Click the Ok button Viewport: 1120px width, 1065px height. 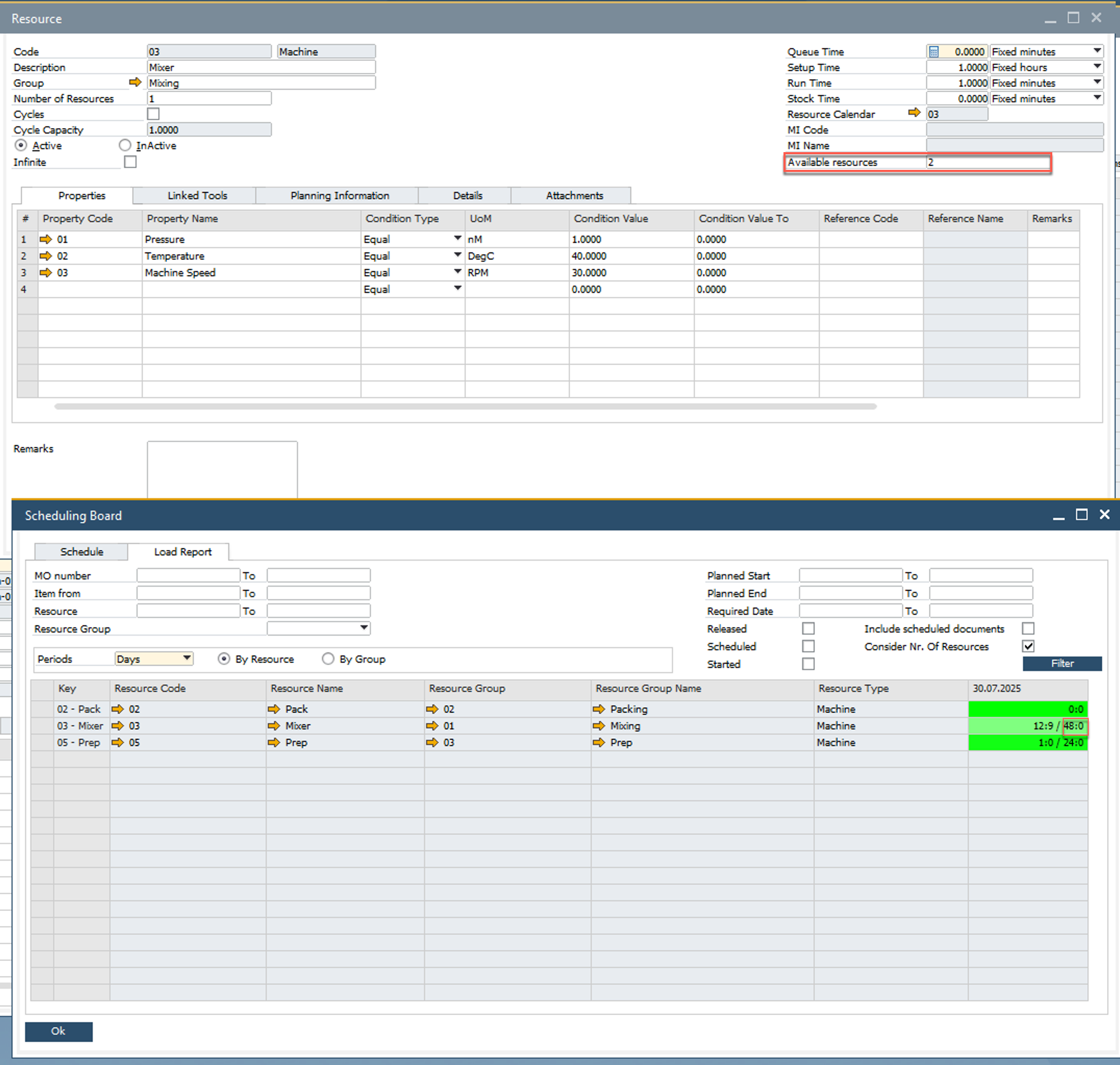[x=58, y=1031]
